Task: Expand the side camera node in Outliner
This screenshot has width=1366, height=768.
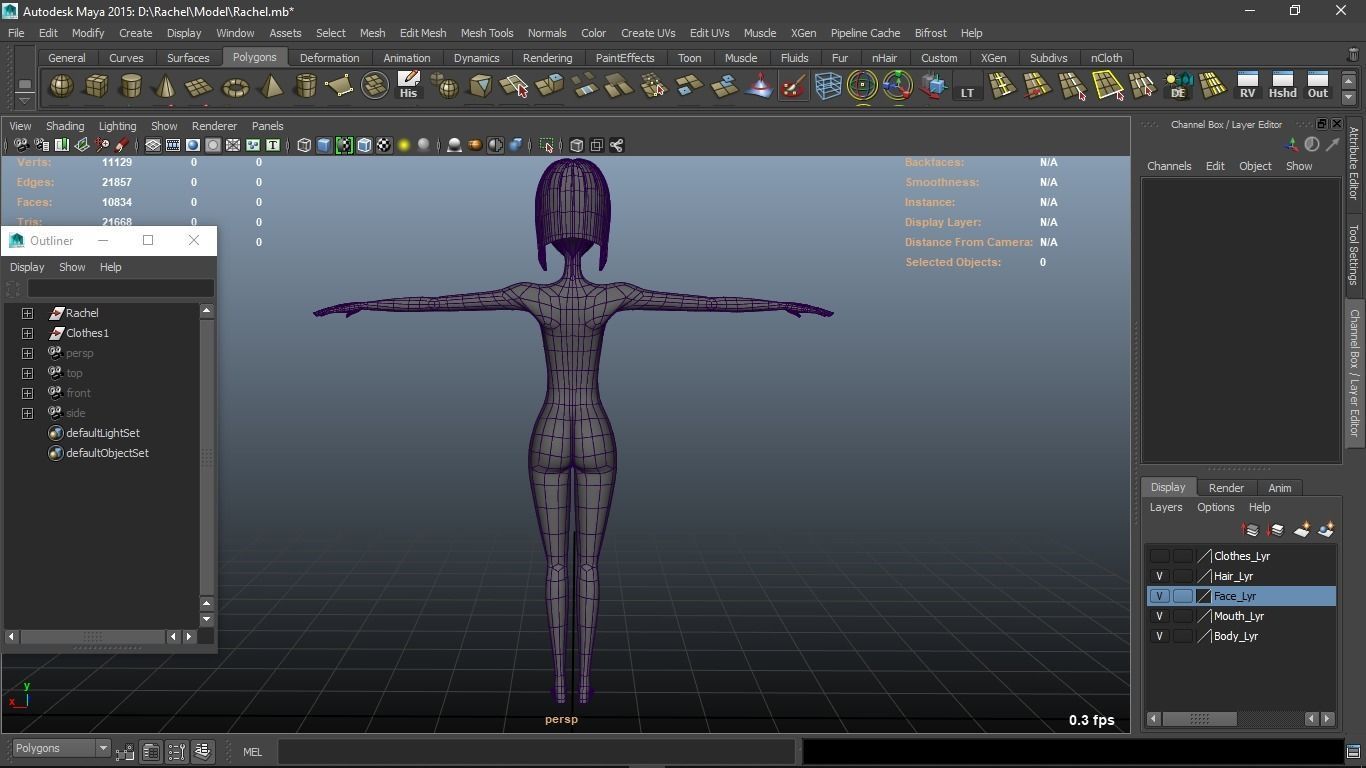Action: click(x=28, y=413)
